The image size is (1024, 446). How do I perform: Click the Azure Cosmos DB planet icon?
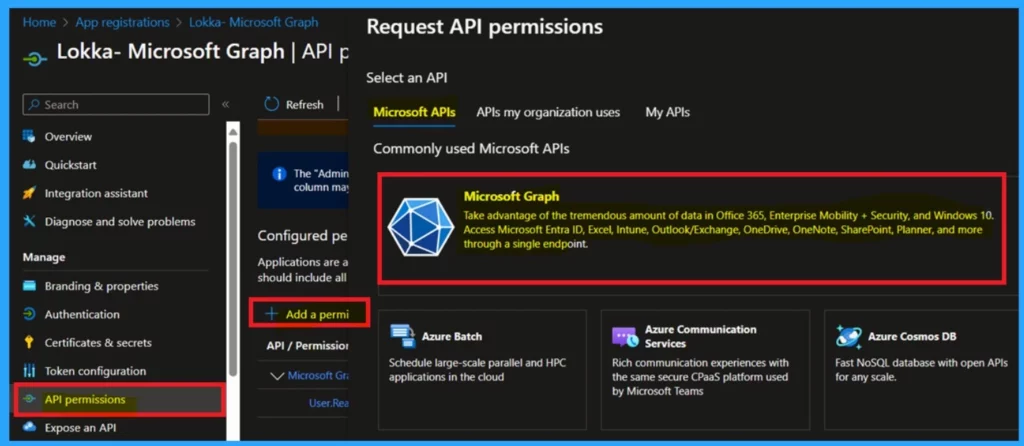848,336
